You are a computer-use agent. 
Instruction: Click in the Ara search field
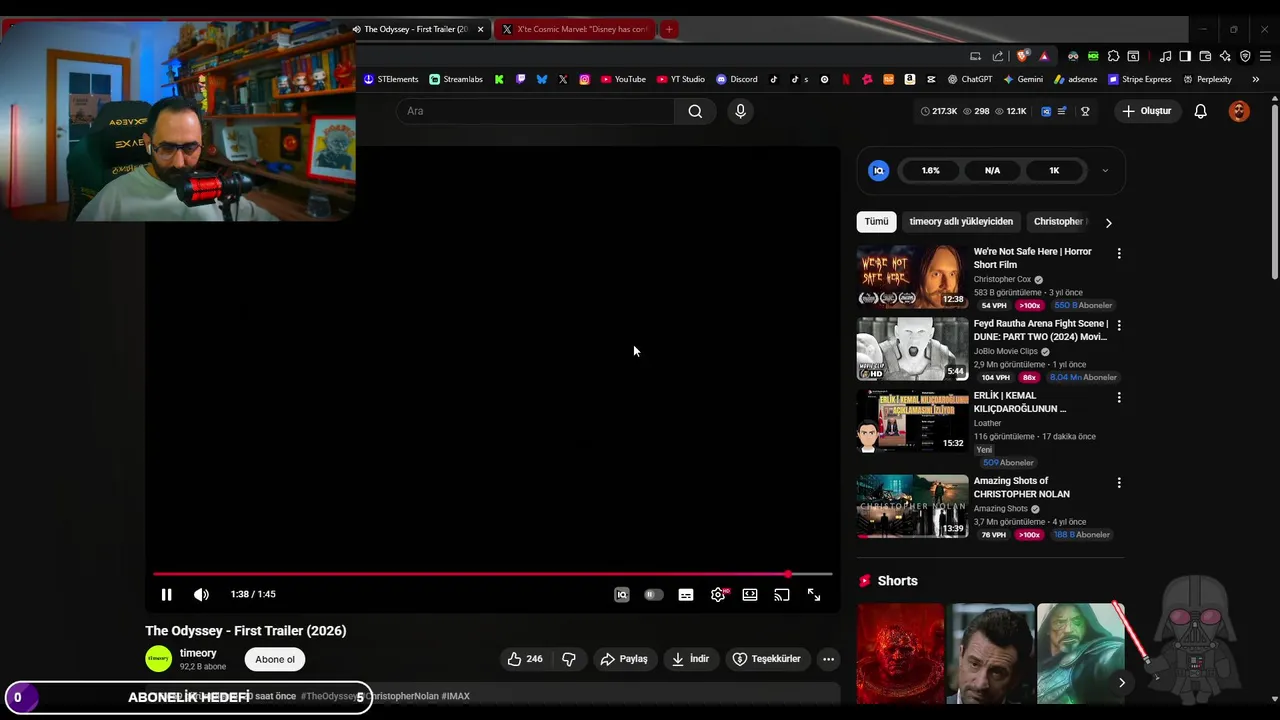[x=536, y=111]
